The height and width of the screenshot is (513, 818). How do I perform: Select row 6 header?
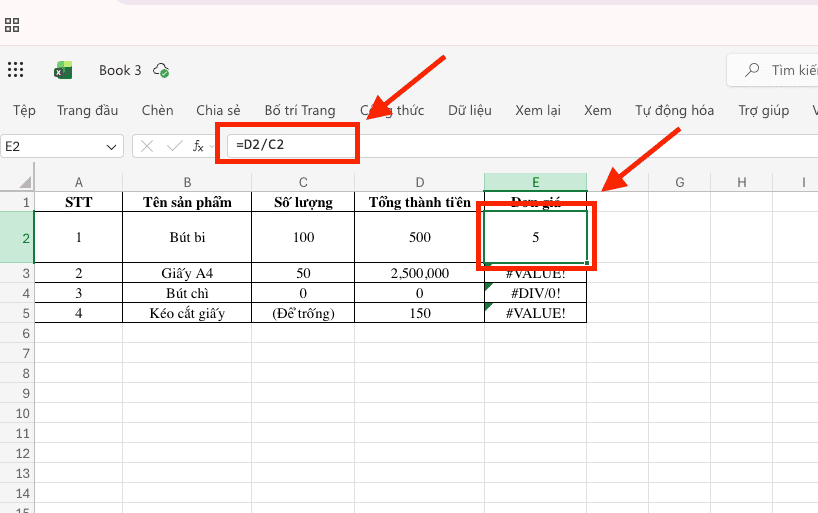coord(17,333)
